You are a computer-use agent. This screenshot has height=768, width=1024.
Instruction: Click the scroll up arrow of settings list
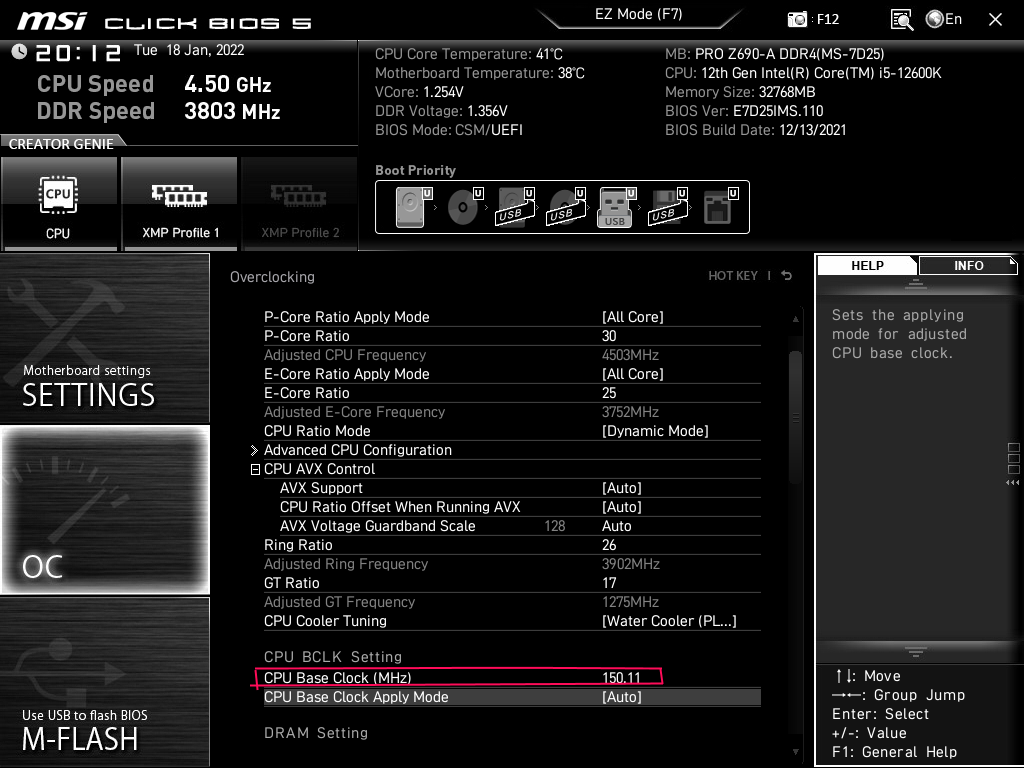click(x=795, y=319)
